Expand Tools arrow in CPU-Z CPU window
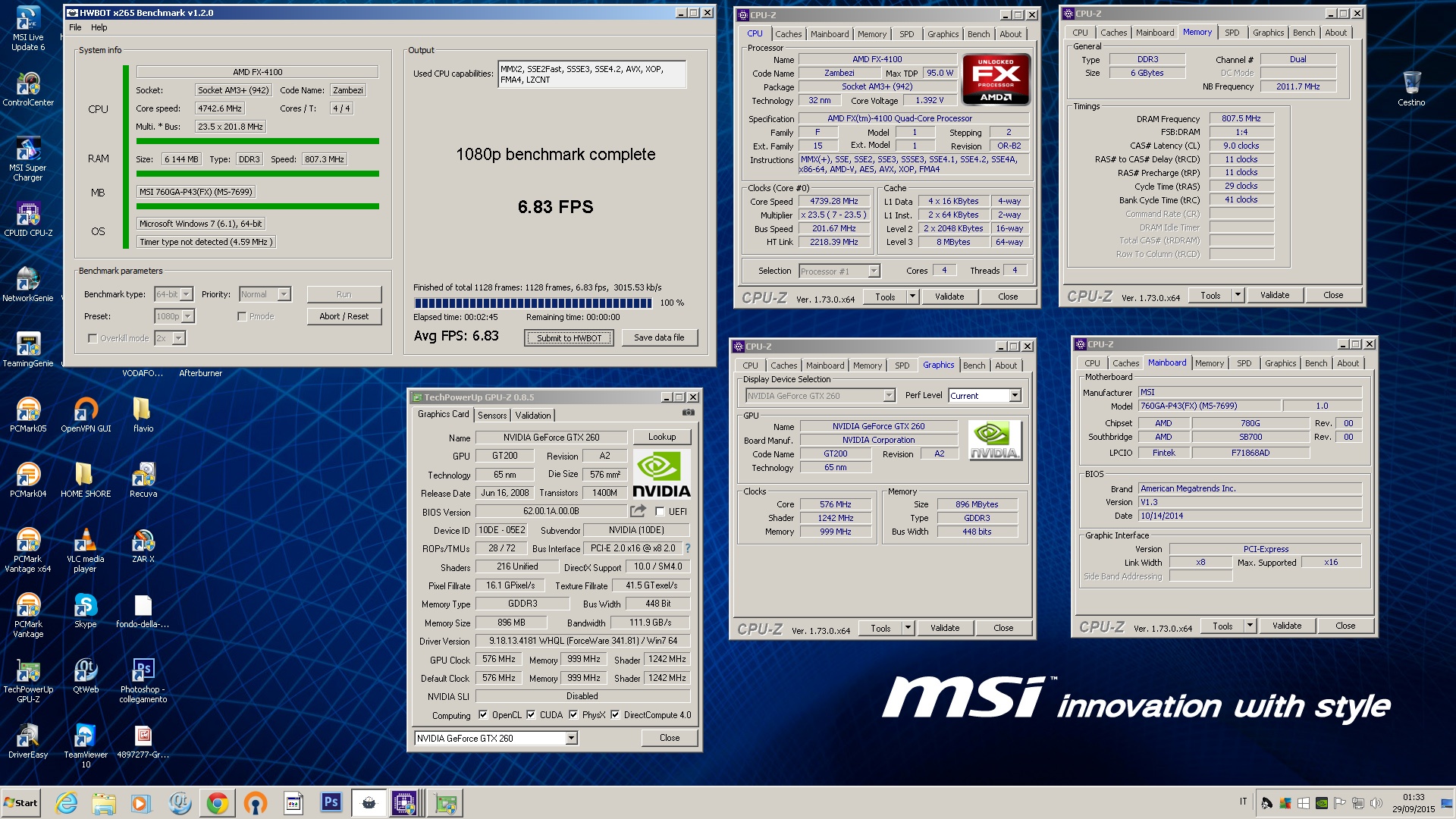Screen dimensions: 1456x819 pos(912,297)
